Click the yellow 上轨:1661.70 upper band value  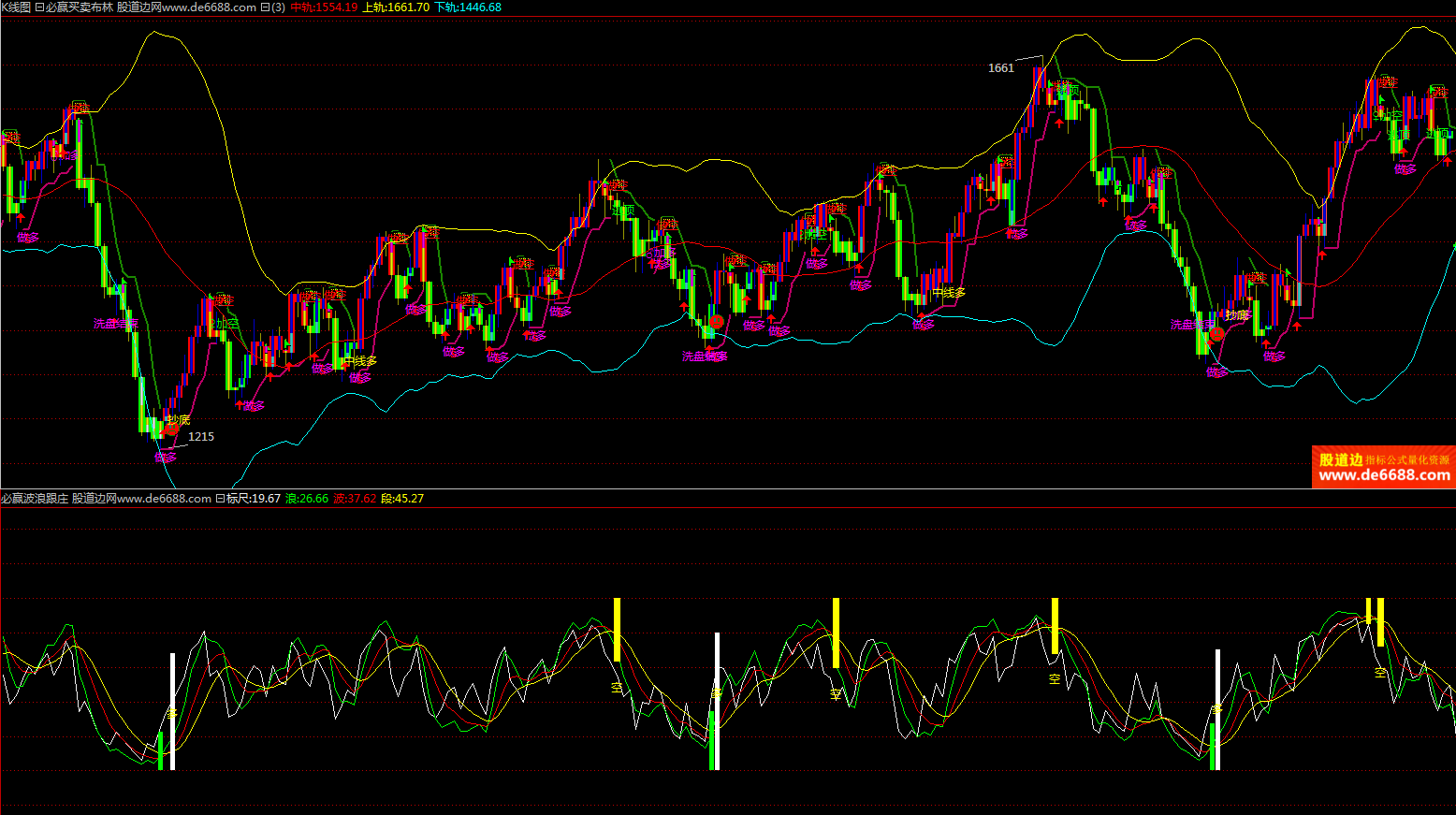pos(396,7)
